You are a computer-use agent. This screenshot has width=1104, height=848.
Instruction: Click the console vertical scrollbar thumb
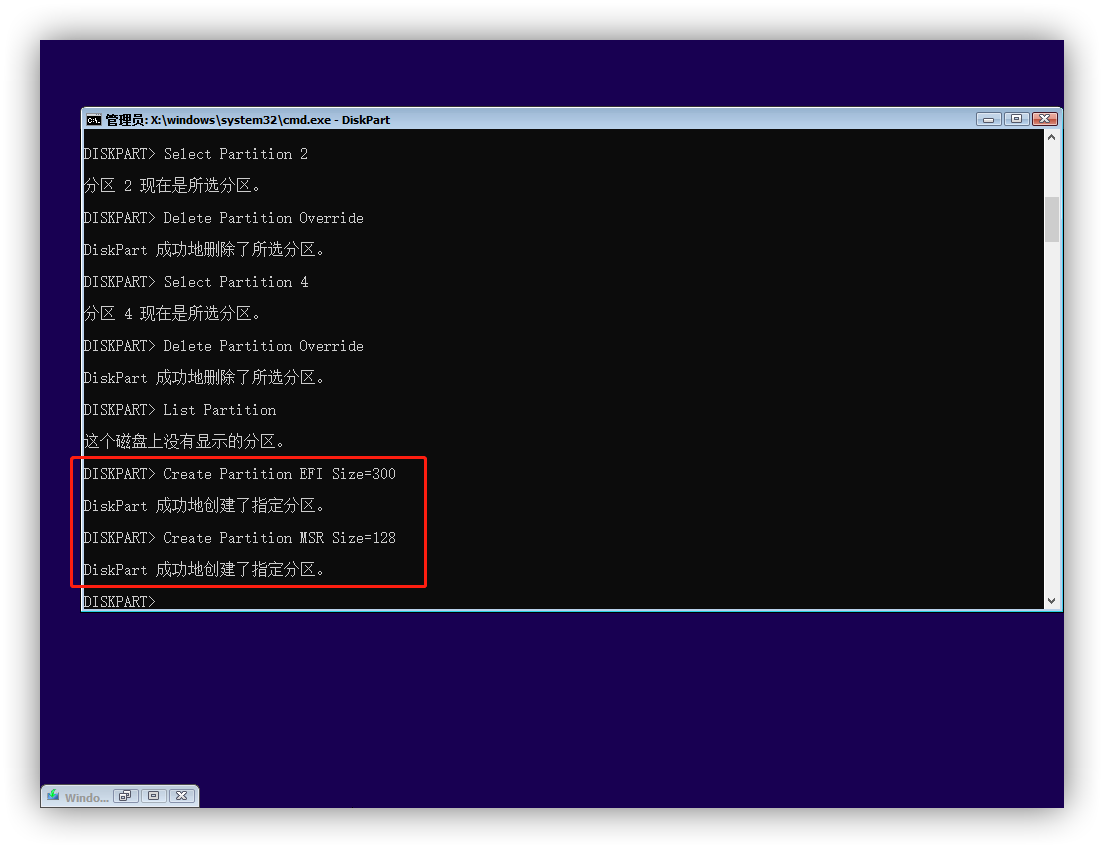1051,219
